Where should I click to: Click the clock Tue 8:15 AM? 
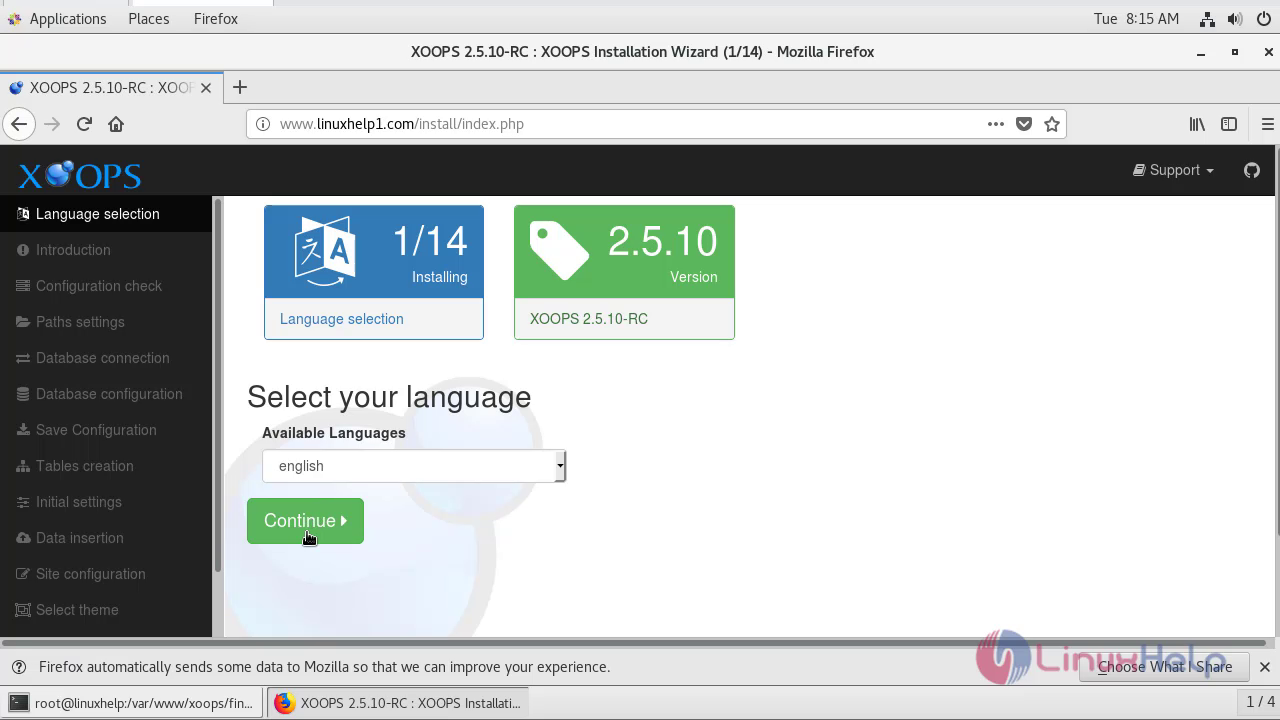(1136, 19)
